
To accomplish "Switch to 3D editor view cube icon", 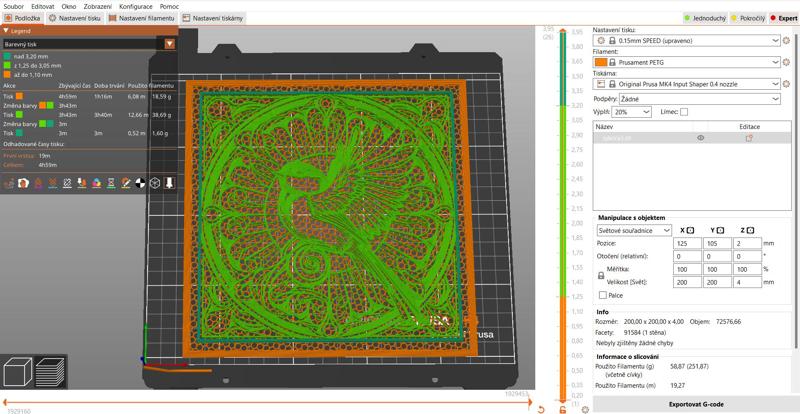I will (17, 371).
